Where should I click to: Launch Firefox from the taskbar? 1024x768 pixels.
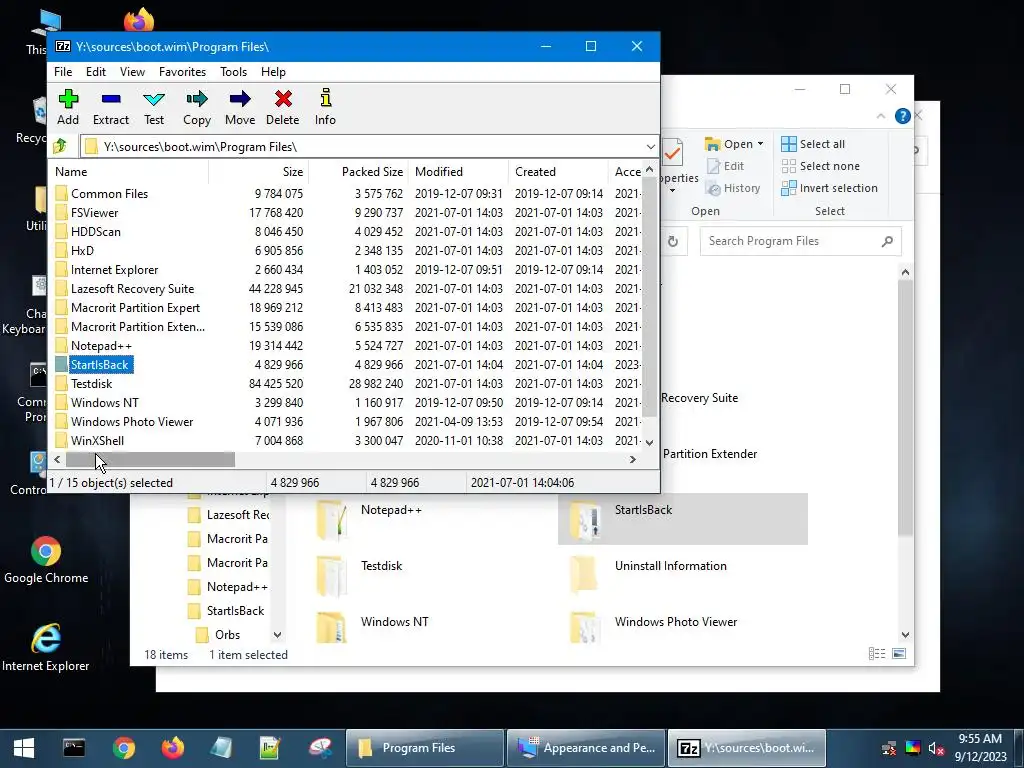coord(173,748)
